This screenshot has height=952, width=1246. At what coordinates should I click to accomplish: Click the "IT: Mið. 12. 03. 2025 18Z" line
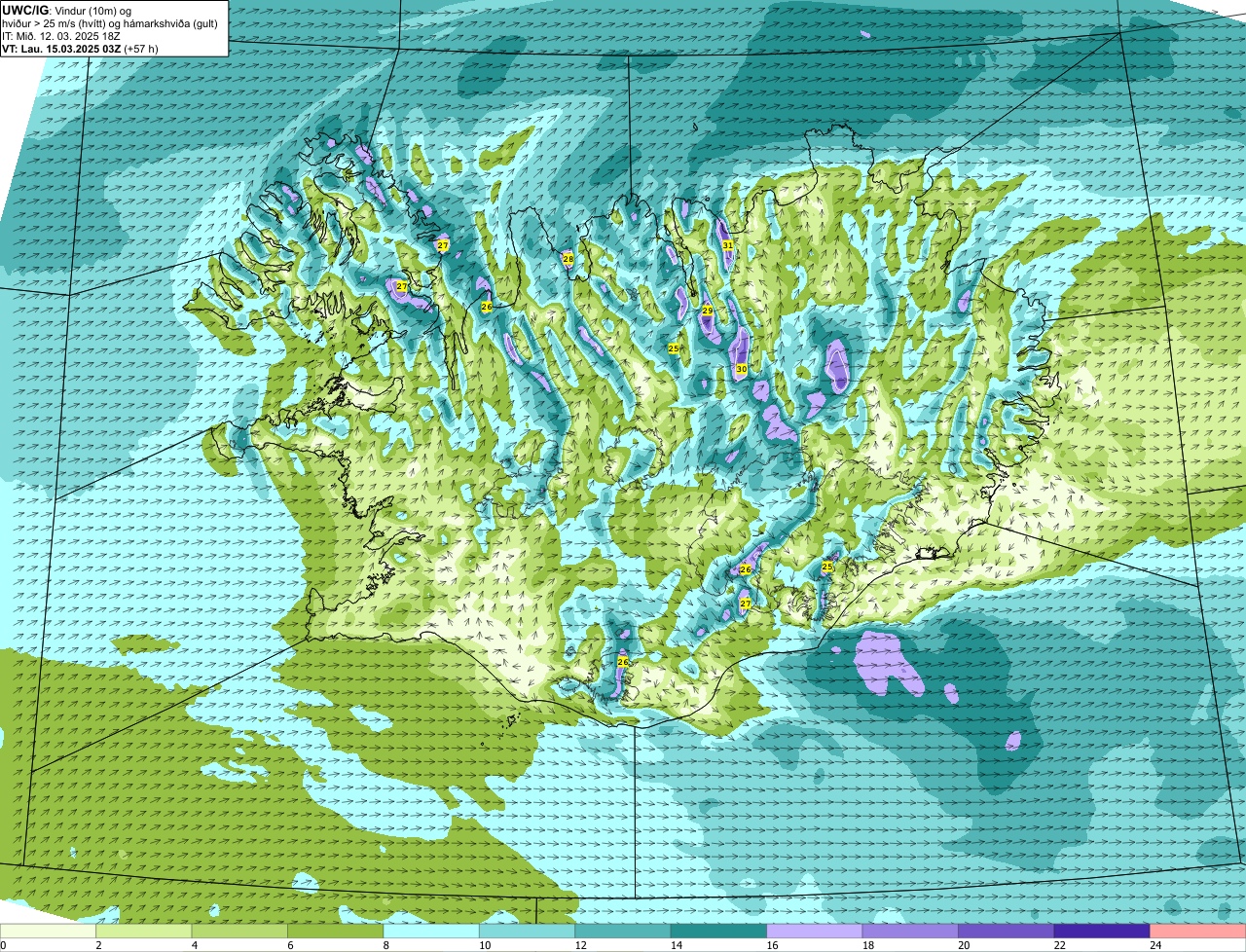pos(61,36)
